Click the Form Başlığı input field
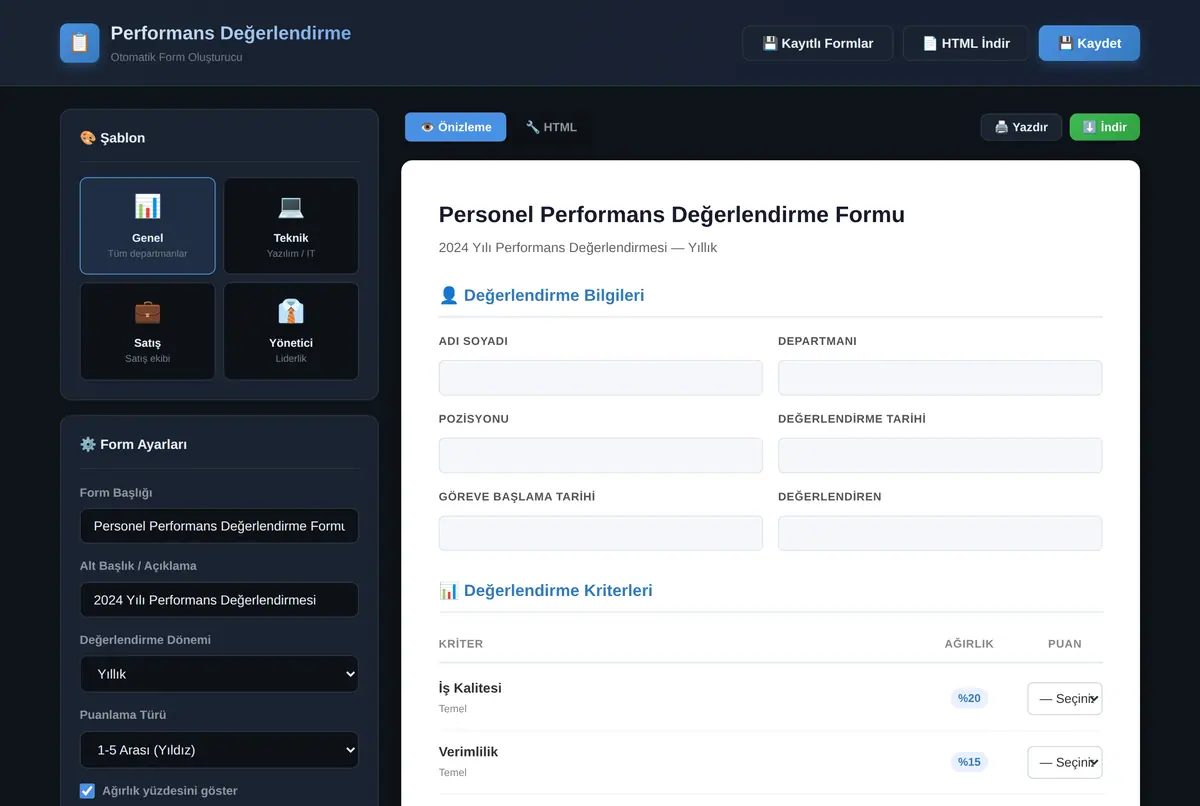1200x806 pixels. (x=219, y=526)
